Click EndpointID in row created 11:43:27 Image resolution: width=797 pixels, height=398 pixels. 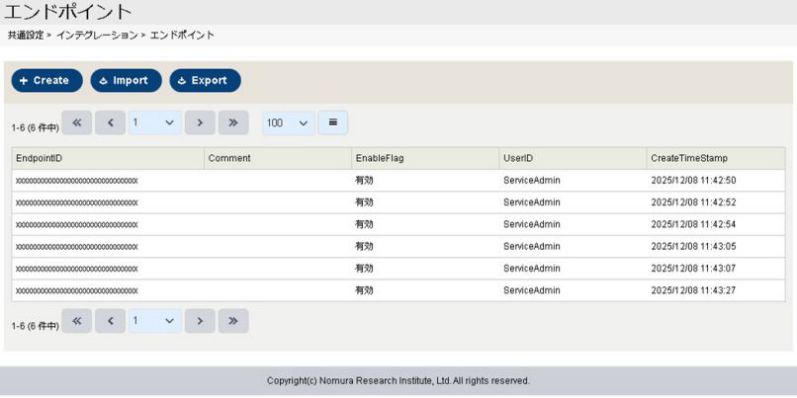pos(77,291)
